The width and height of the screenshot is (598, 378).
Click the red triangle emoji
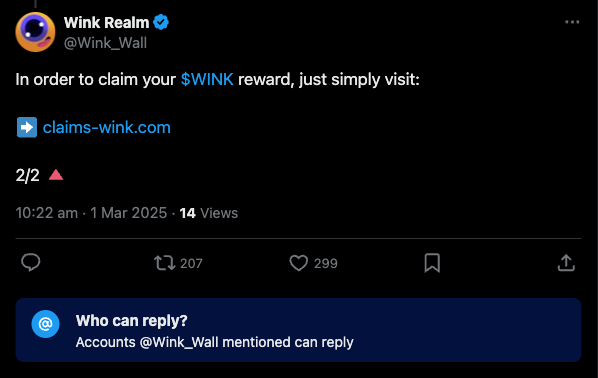click(x=56, y=175)
